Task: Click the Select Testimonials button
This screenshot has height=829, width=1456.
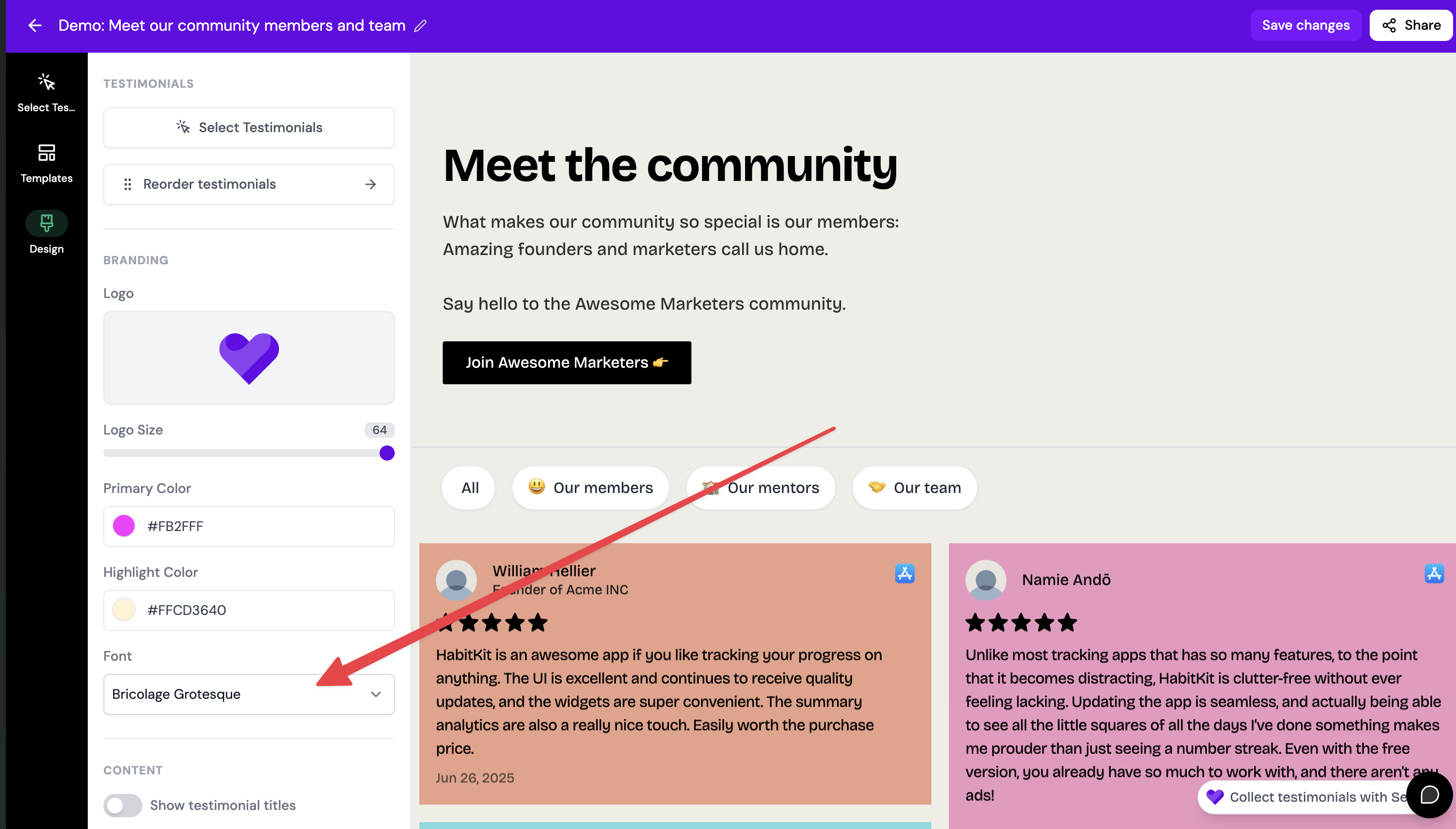Action: (x=249, y=128)
